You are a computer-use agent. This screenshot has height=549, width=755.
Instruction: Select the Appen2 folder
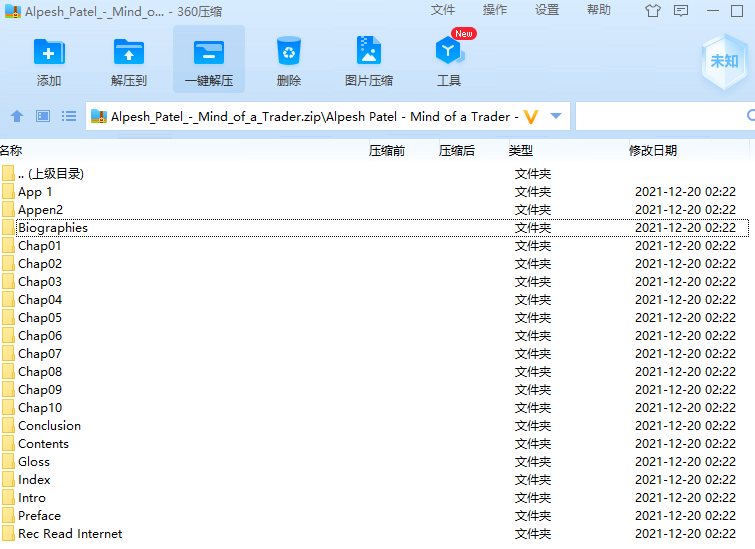point(375,209)
